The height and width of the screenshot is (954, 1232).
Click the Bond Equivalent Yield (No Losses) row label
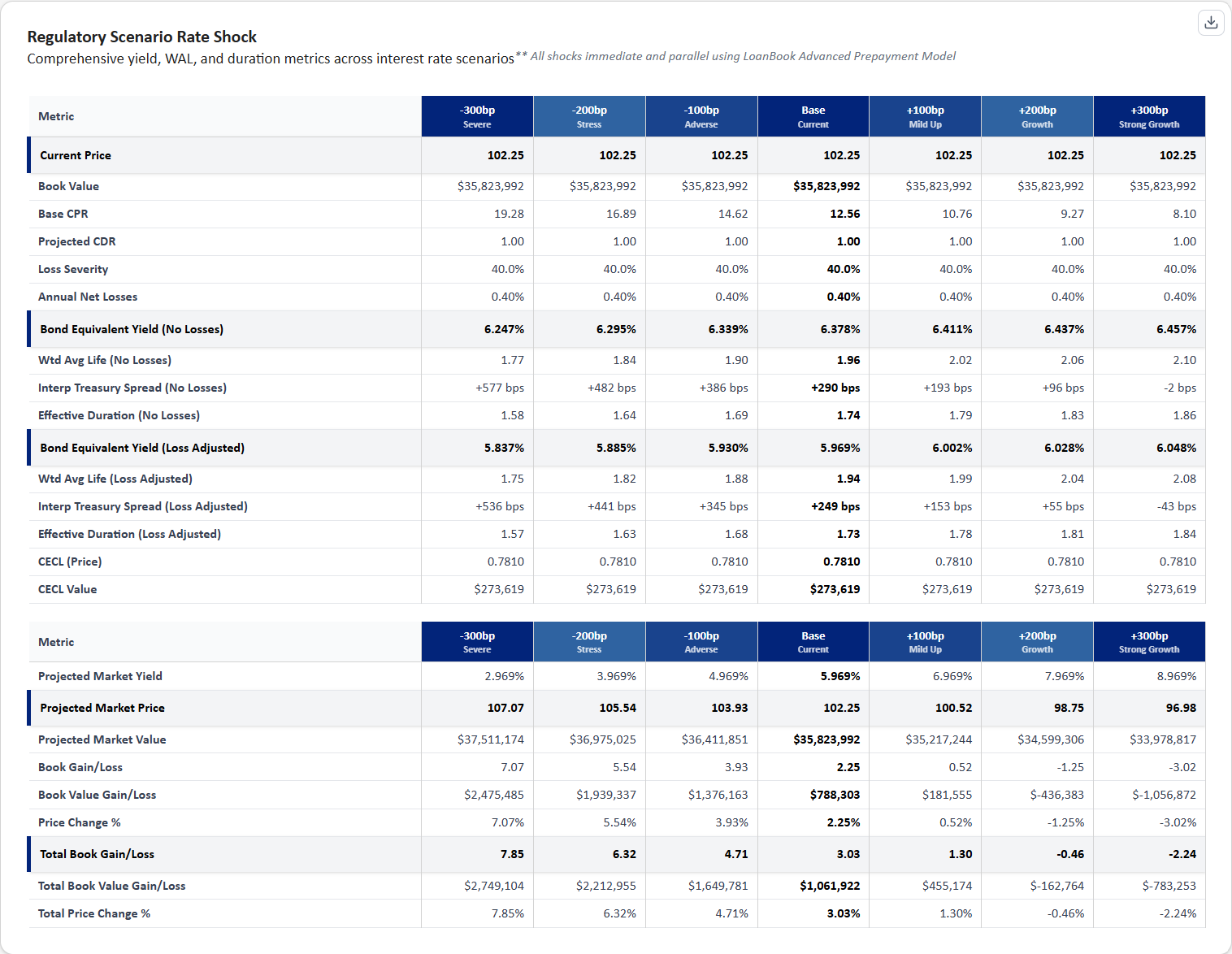pyautogui.click(x=132, y=329)
